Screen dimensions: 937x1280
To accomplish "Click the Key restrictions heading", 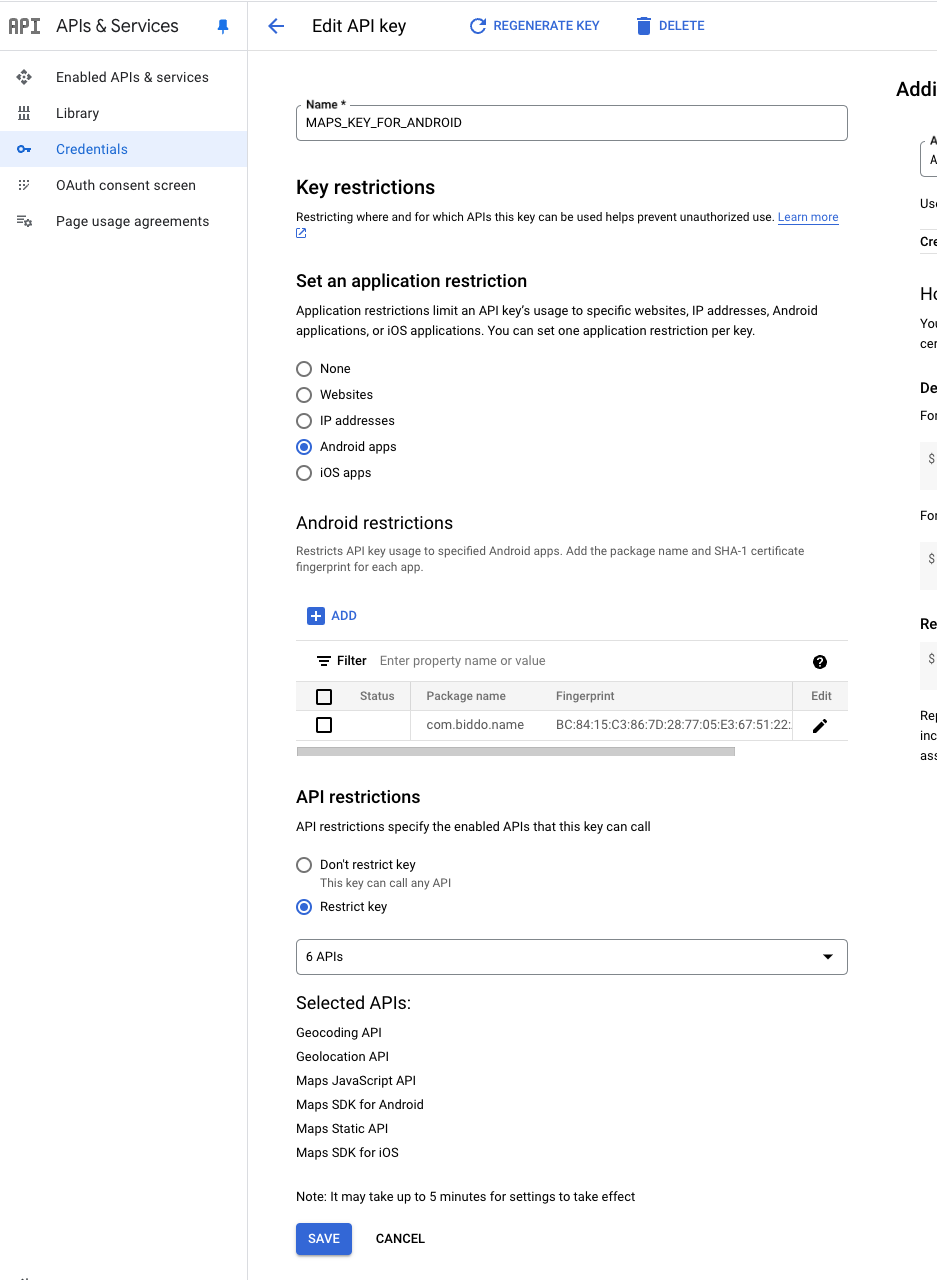I will click(365, 187).
